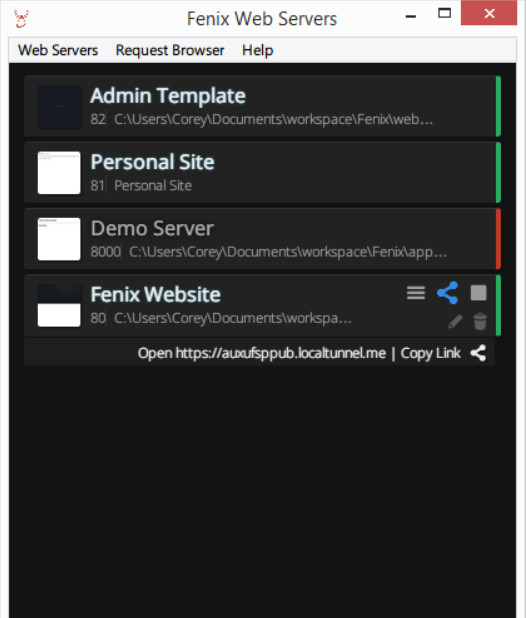Viewport: 526px width, 618px height.
Task: Click the Demo Server thumbnail
Action: (59, 239)
